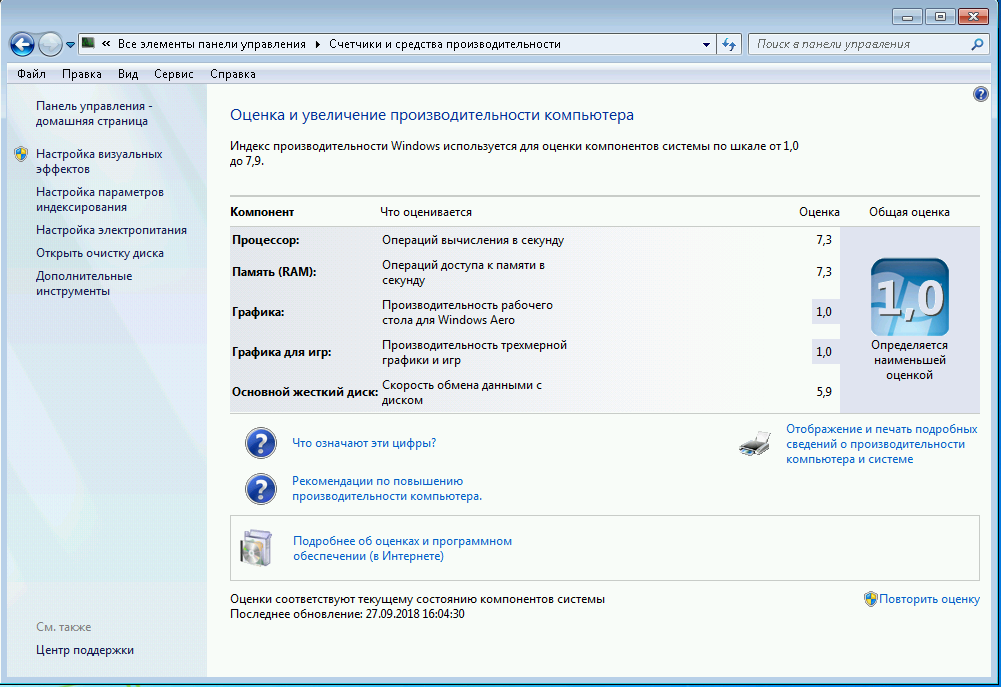Expand the arrow after 'Все элементы панели управления'
The height and width of the screenshot is (687, 1001).
tap(317, 44)
